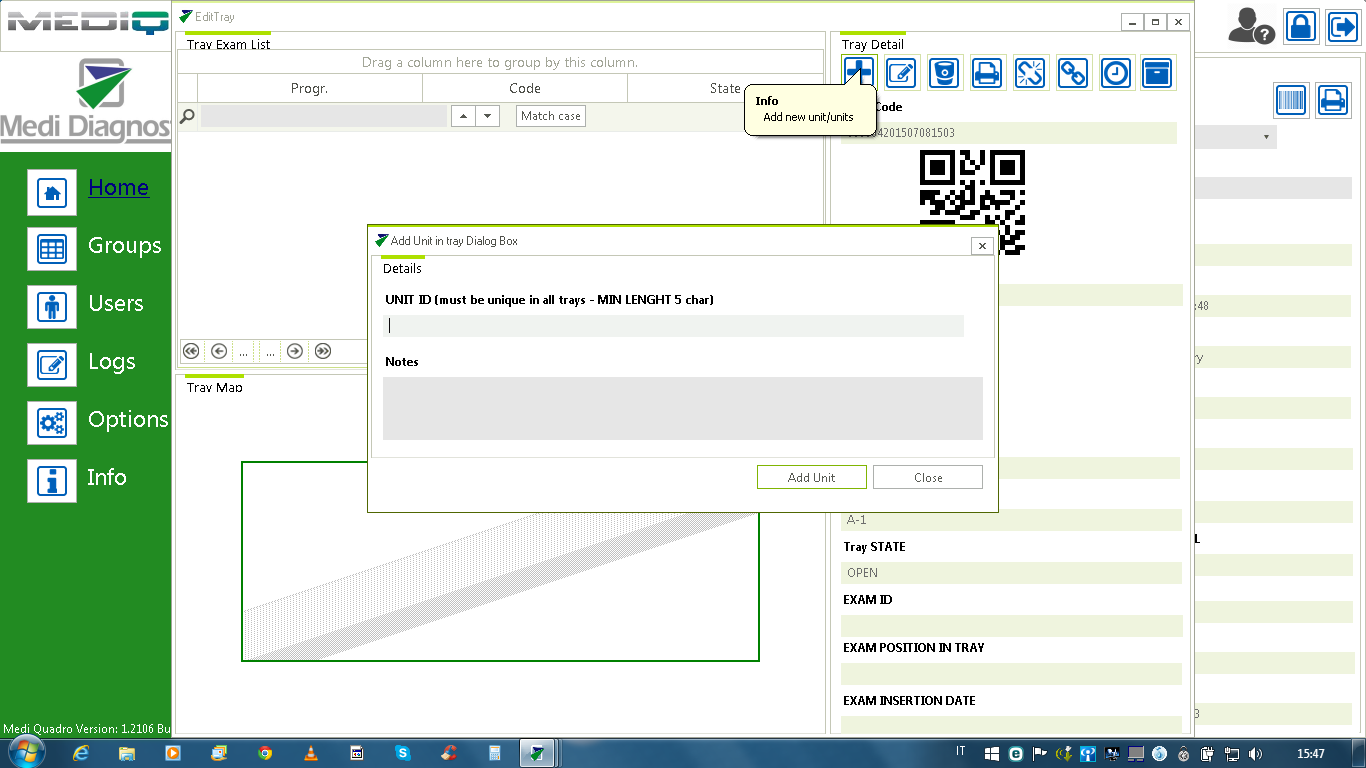The image size is (1366, 768).
Task: Open Info menu item text
Action: pyautogui.click(x=107, y=478)
